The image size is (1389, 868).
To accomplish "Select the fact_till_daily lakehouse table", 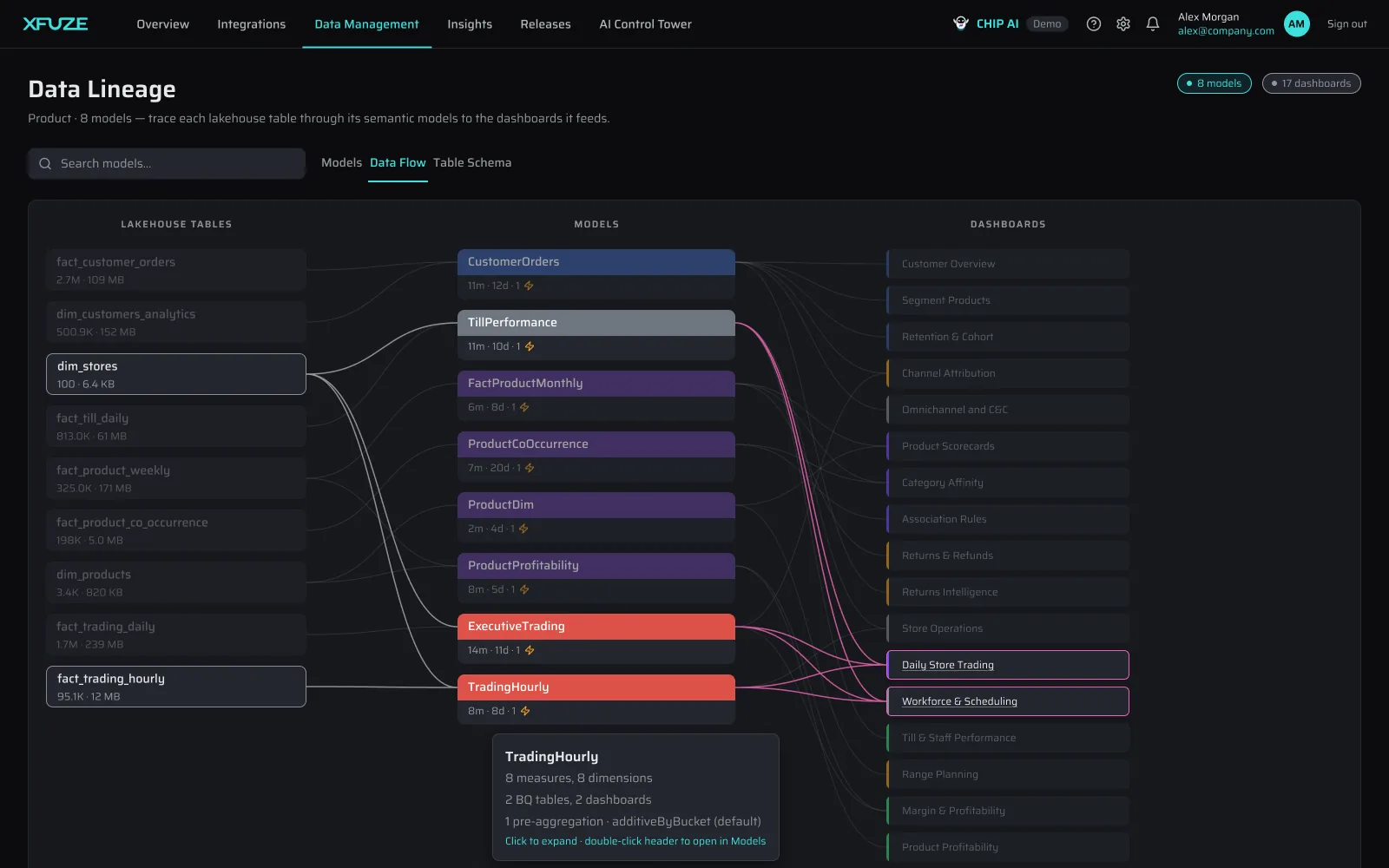I will (176, 426).
